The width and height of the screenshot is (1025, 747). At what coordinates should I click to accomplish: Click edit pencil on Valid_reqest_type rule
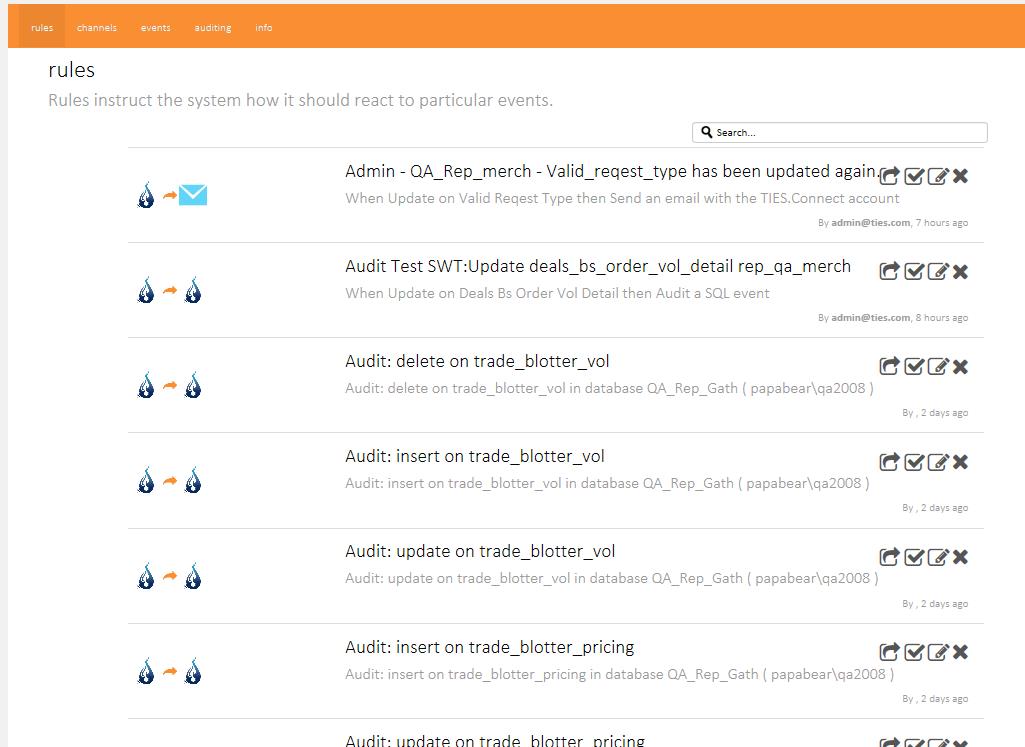[x=937, y=176]
